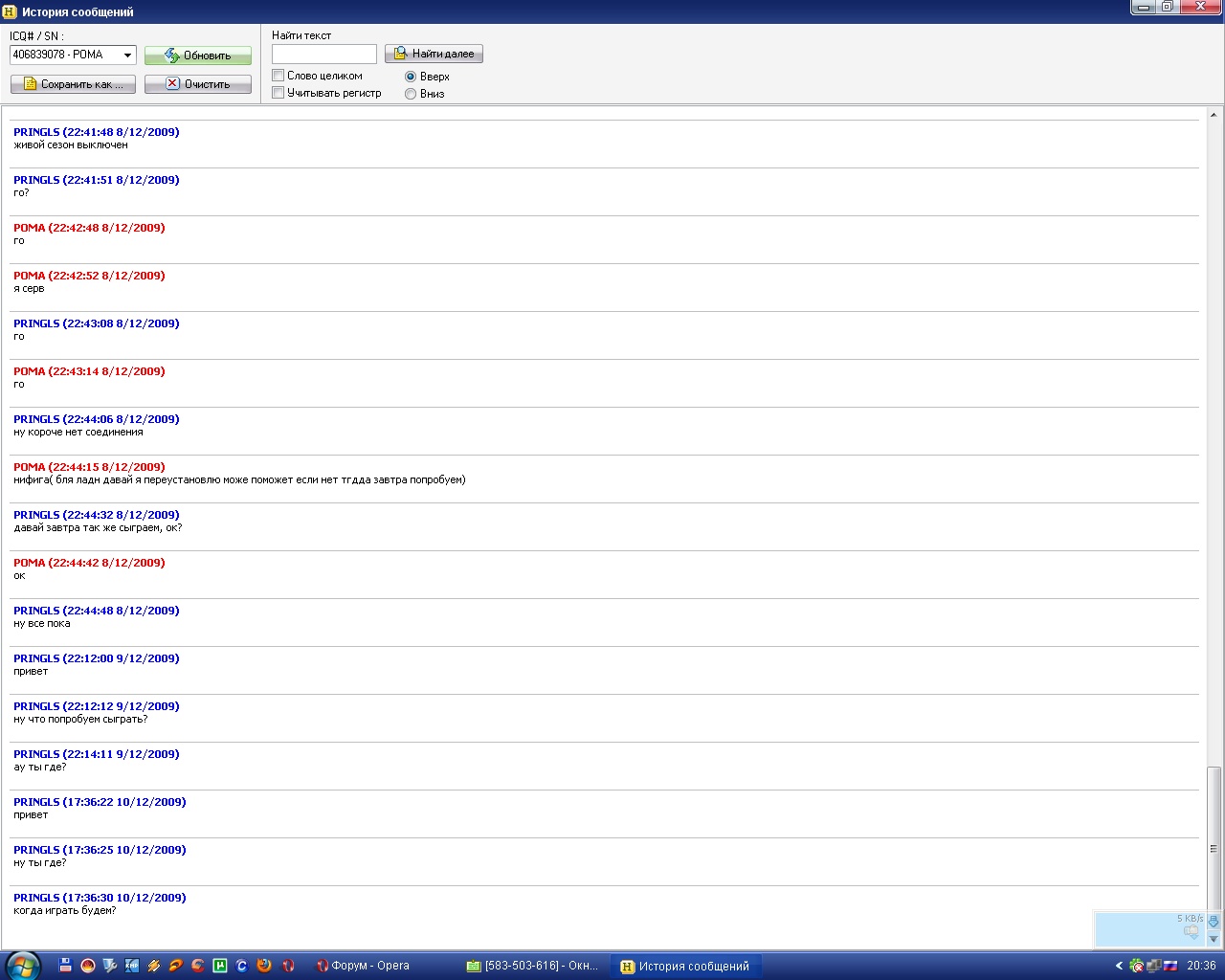
Task: Click message 'давай завтра так же сыграем, ок?'
Action: pyautogui.click(x=98, y=528)
